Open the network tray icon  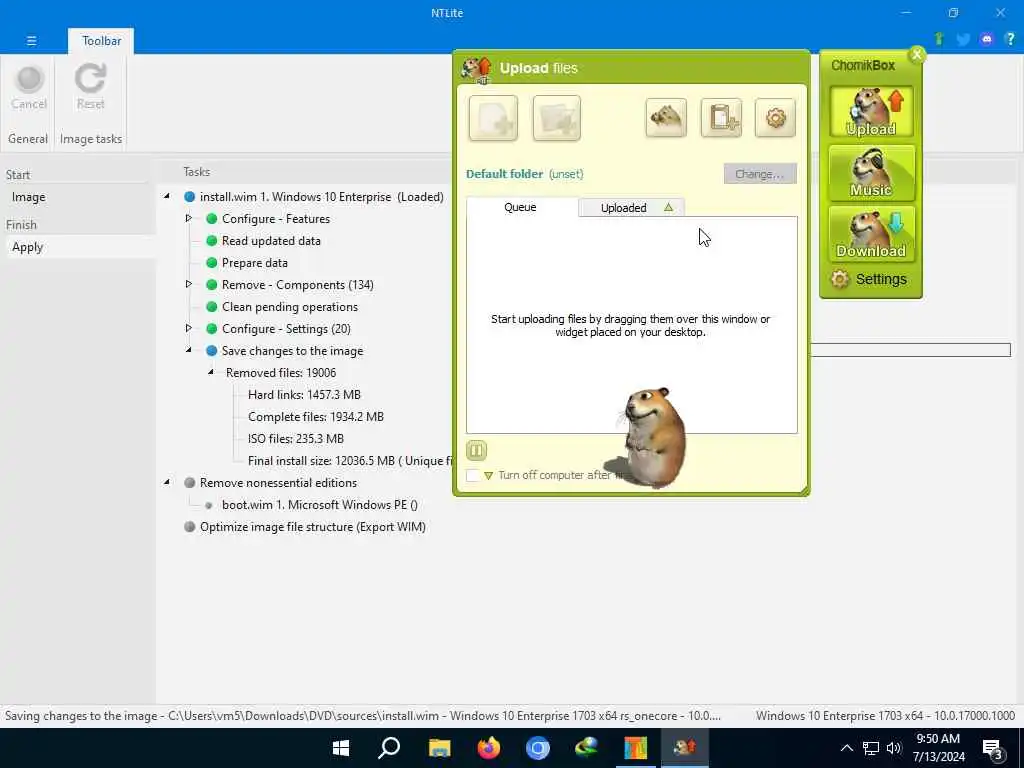point(871,748)
